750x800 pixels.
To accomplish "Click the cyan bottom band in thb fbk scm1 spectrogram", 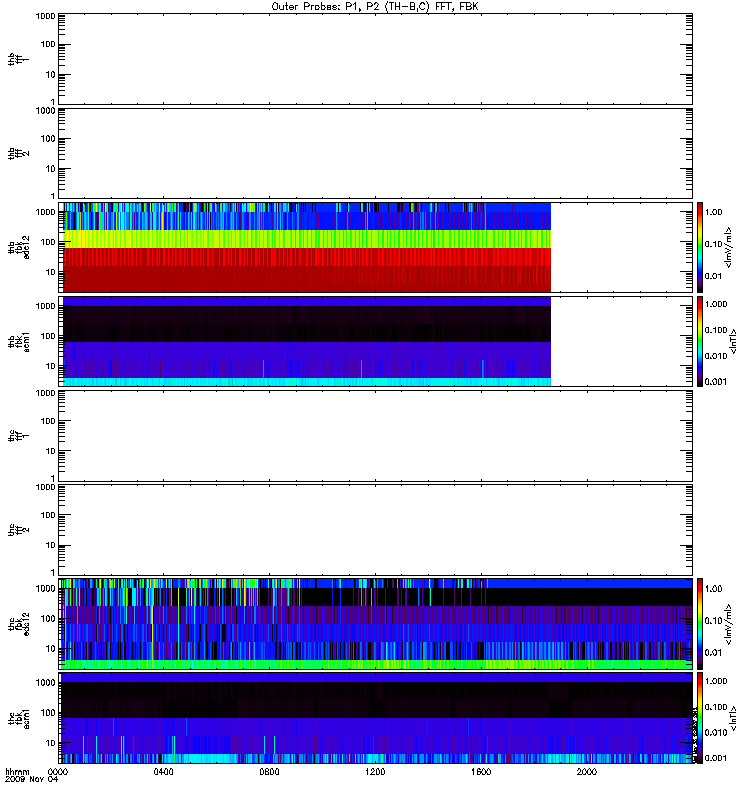I will pos(307,382).
